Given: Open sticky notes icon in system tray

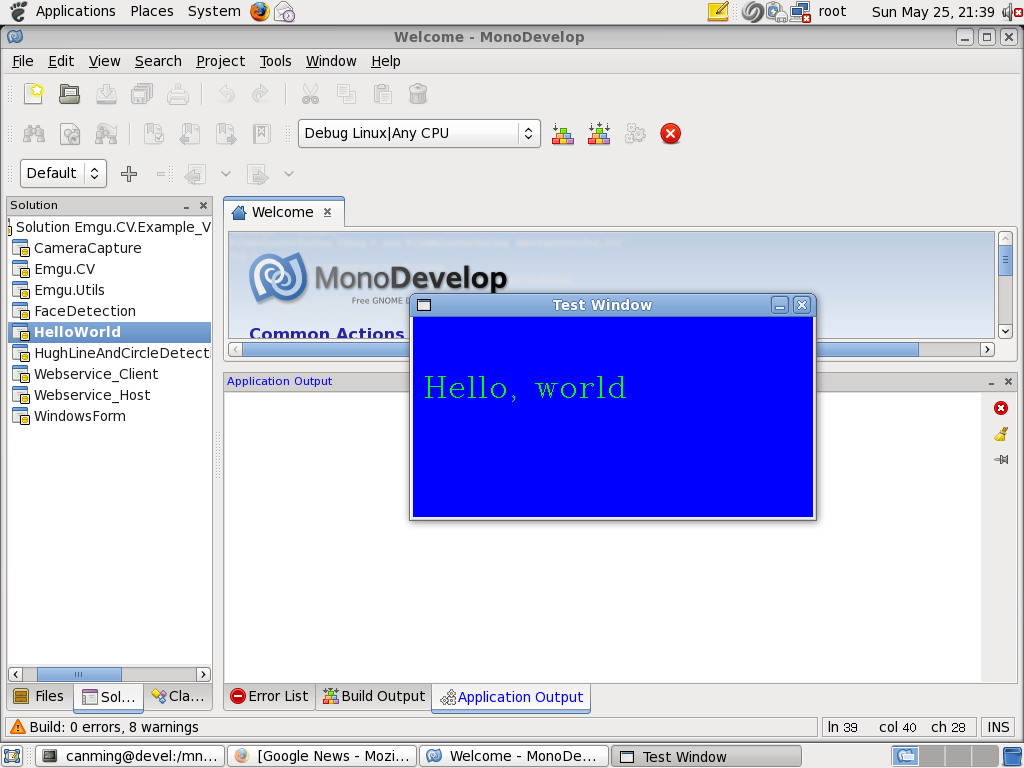Looking at the screenshot, I should [718, 11].
